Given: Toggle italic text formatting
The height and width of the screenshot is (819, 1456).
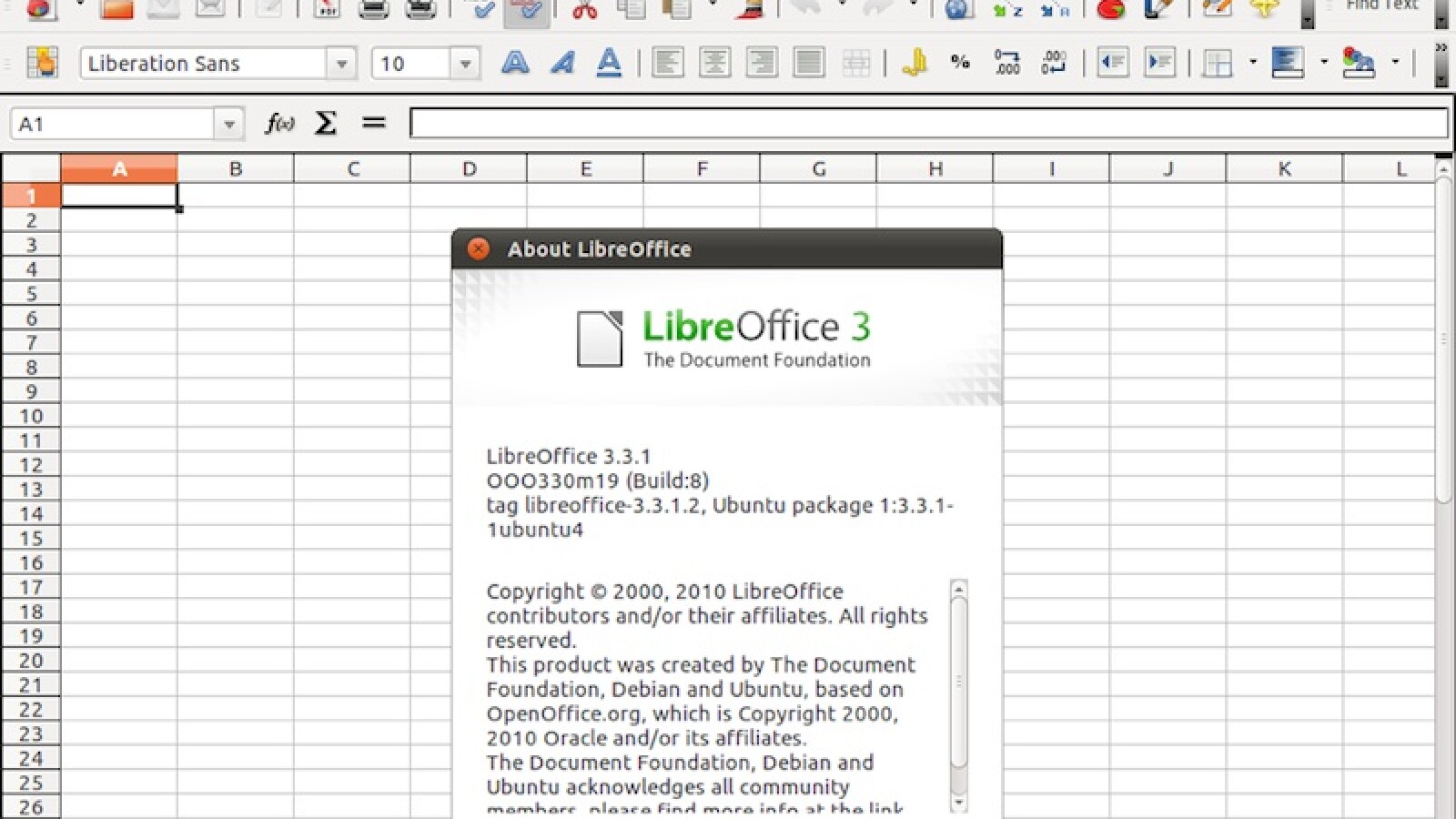Looking at the screenshot, I should tap(562, 63).
